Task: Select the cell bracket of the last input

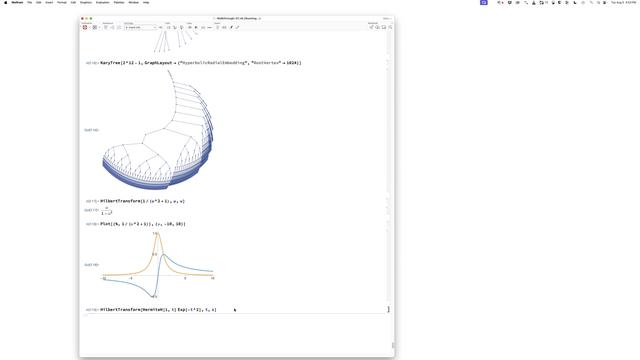Action: (x=389, y=310)
